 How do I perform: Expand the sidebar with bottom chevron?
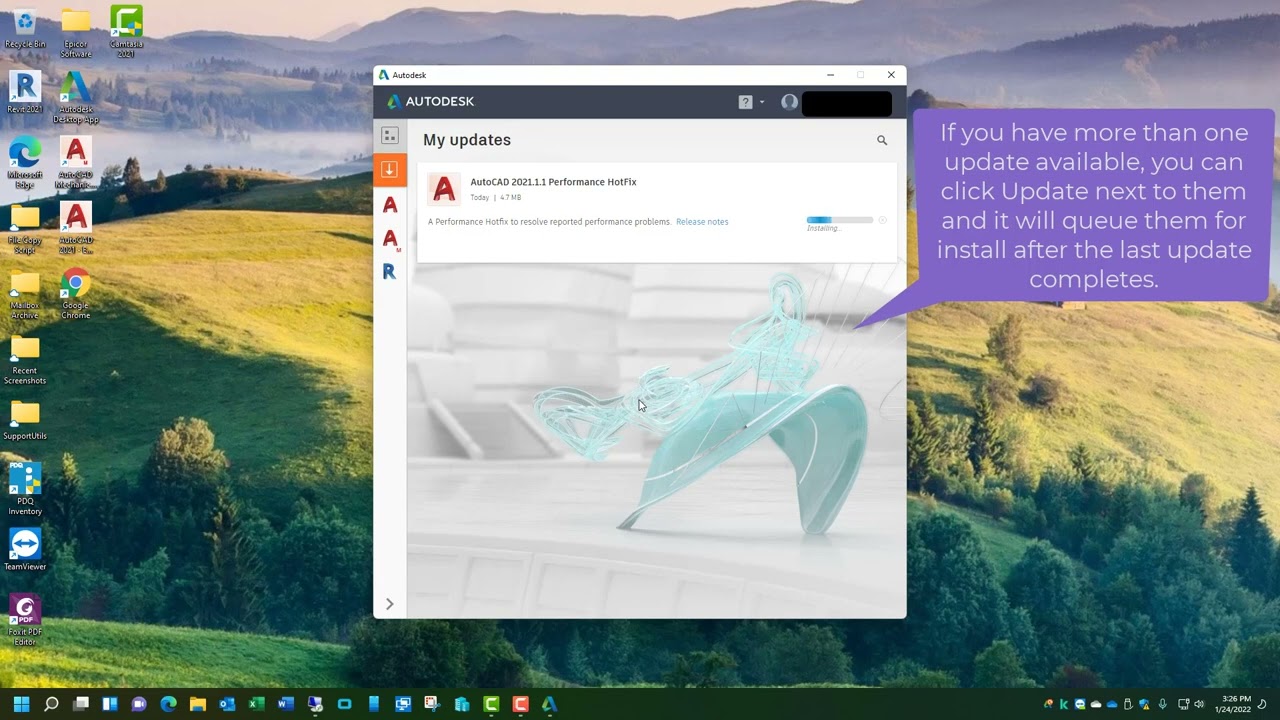tap(390, 604)
